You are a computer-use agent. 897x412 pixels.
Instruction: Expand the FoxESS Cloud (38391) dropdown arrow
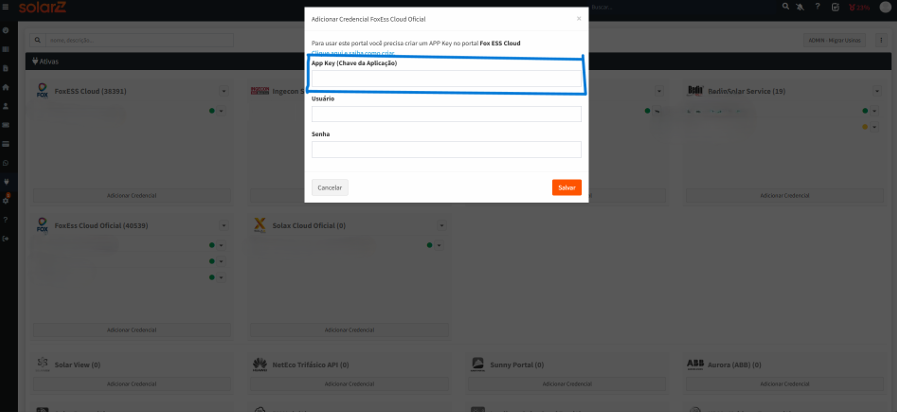(x=223, y=92)
